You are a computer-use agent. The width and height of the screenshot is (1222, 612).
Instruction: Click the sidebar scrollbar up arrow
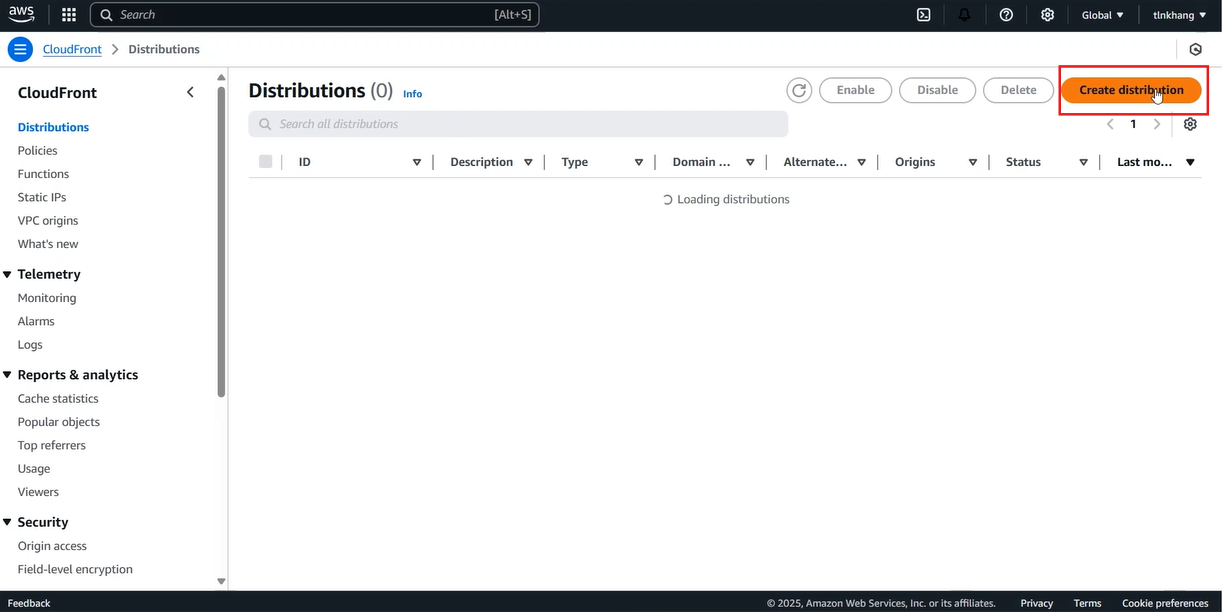coord(221,77)
